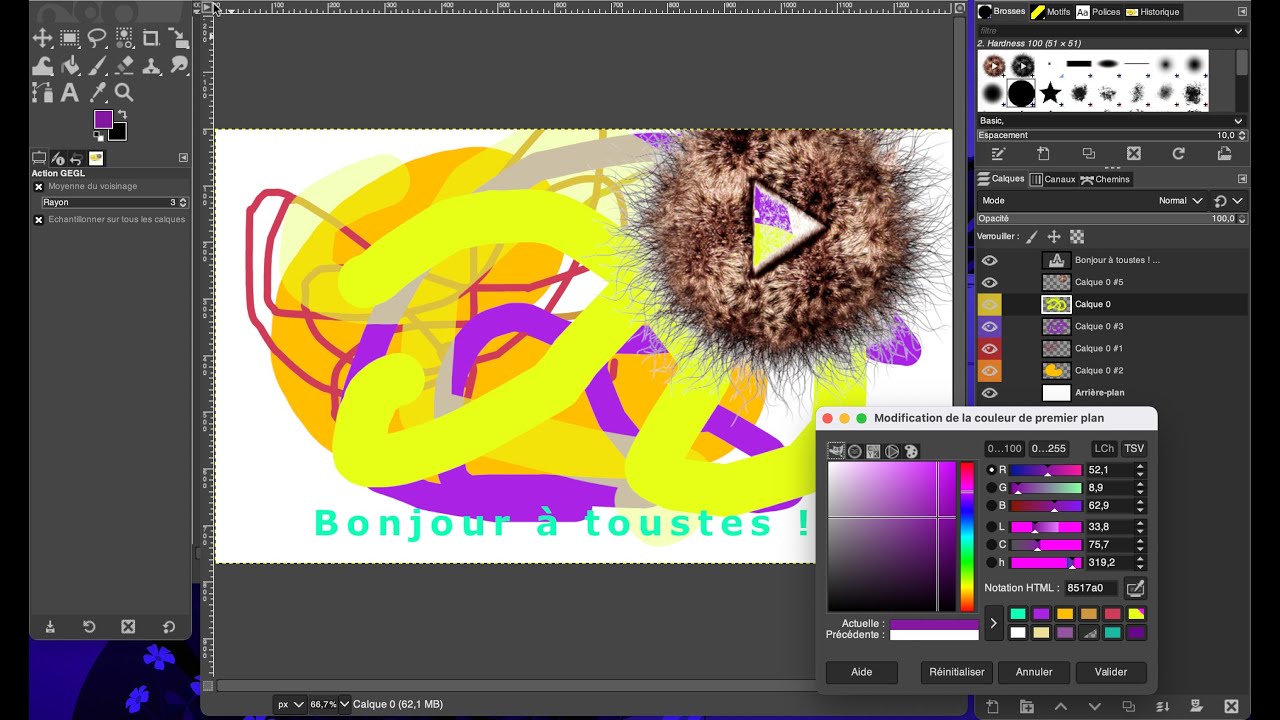
Task: Pick screen color with eyedropper beside HTML notation
Action: tap(1135, 588)
